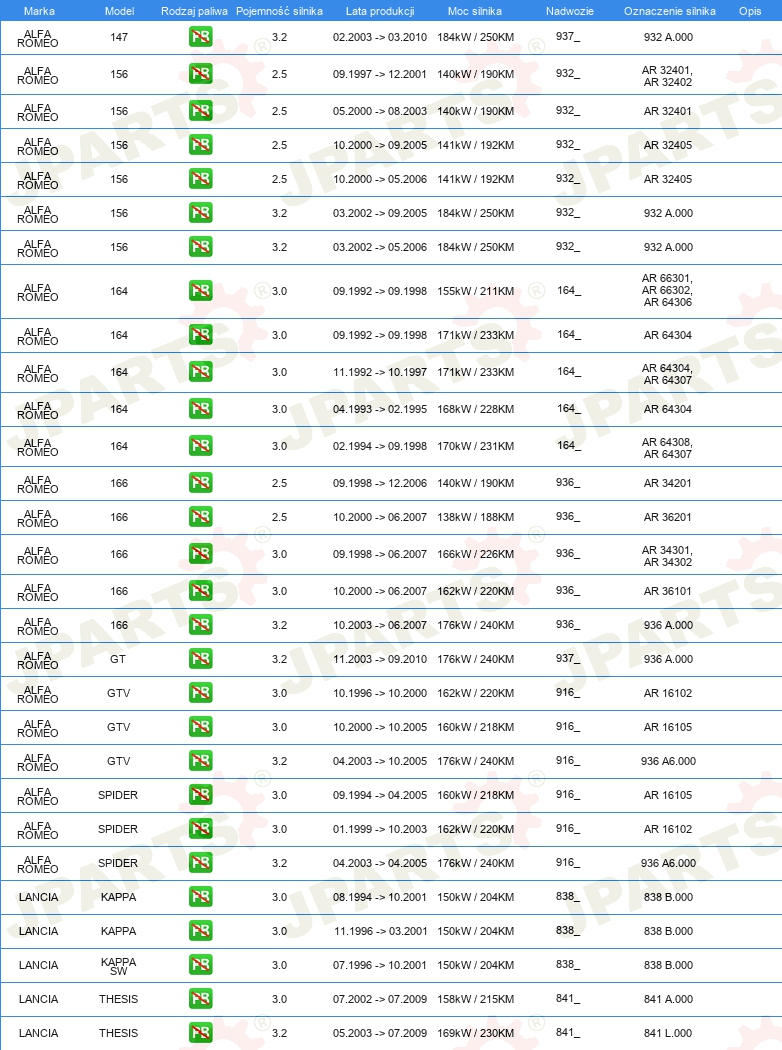
Task: Select the model cell '147'
Action: [x=119, y=37]
